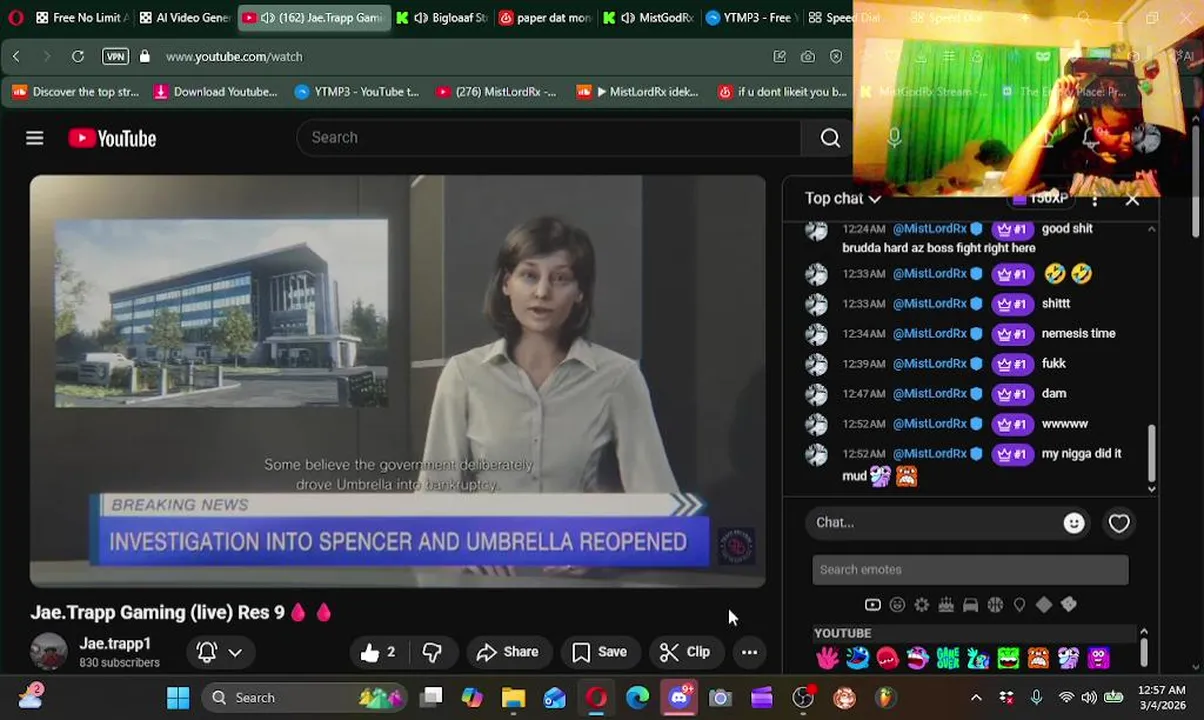The image size is (1204, 720).
Task: Show hidden system tray icons chevron
Action: pyautogui.click(x=976, y=698)
